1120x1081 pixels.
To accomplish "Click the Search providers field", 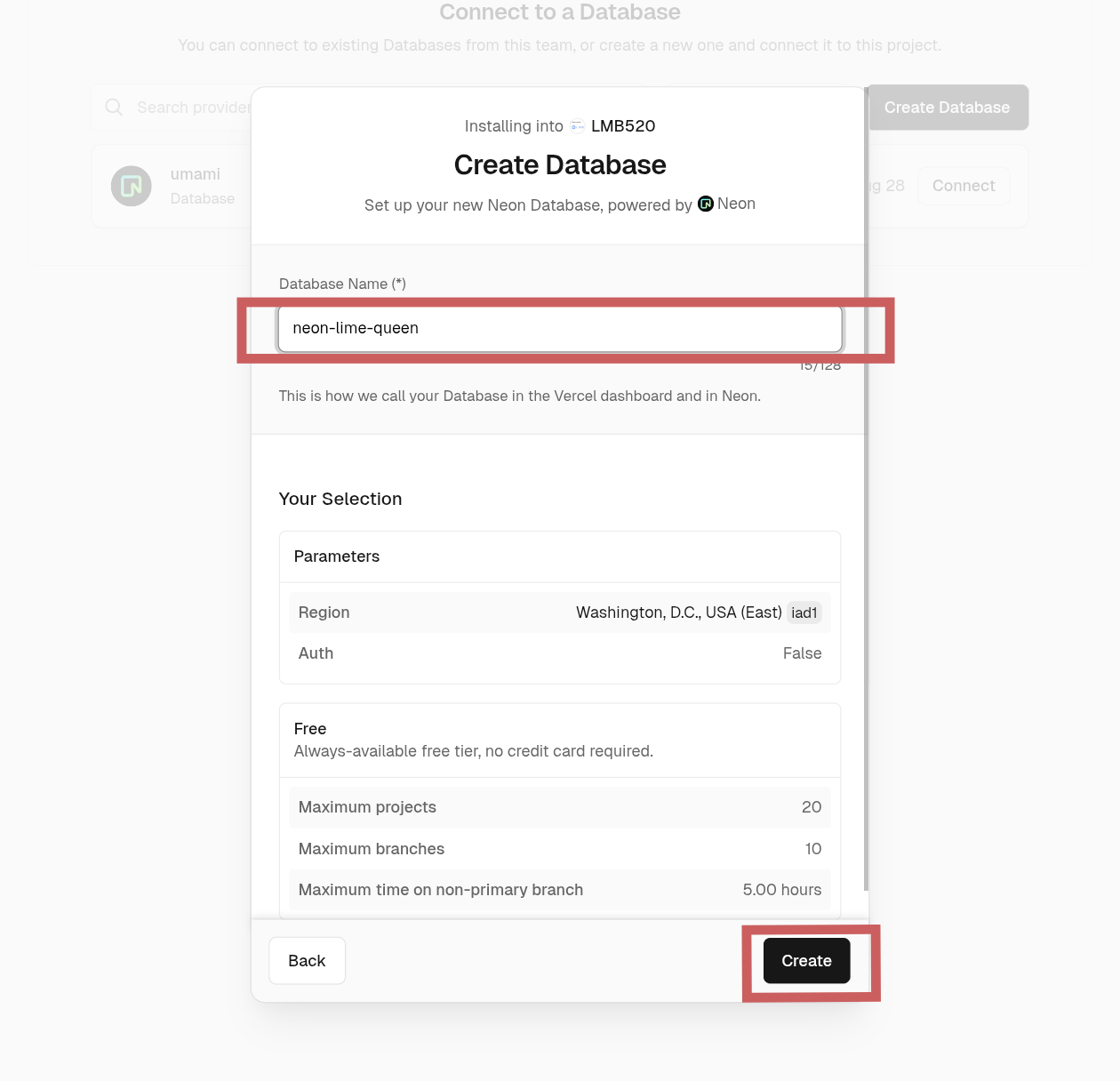I will [x=193, y=108].
